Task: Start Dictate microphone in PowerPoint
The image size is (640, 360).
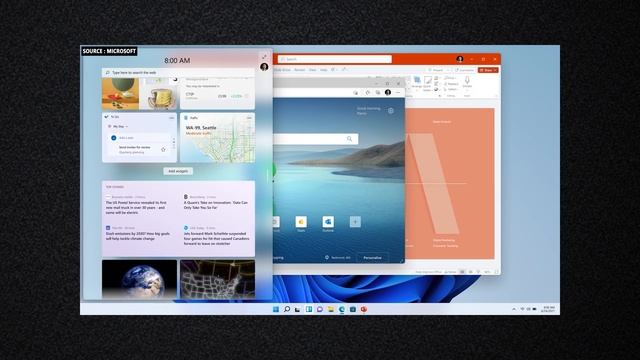Action: [x=467, y=82]
